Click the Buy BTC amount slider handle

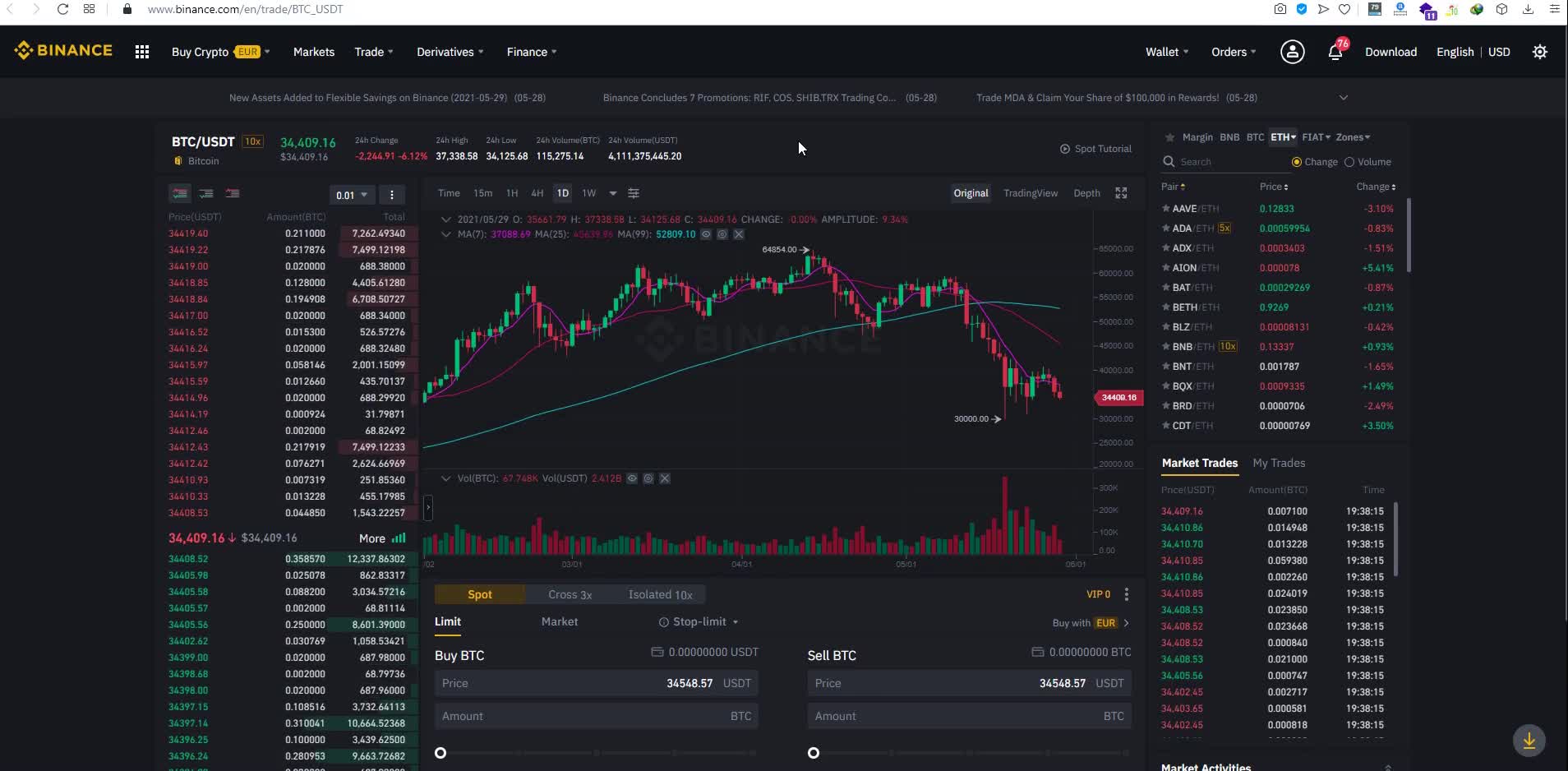(440, 753)
